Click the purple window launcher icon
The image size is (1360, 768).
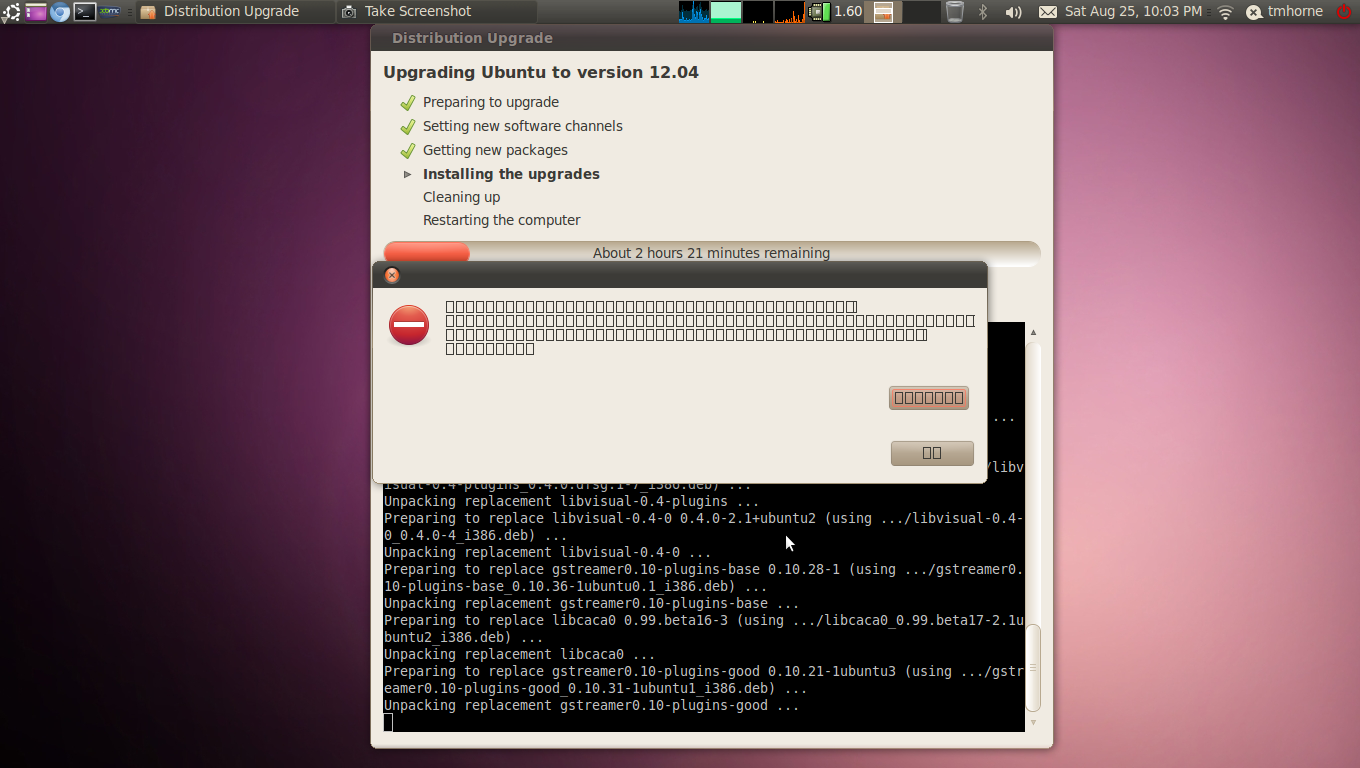pyautogui.click(x=36, y=12)
